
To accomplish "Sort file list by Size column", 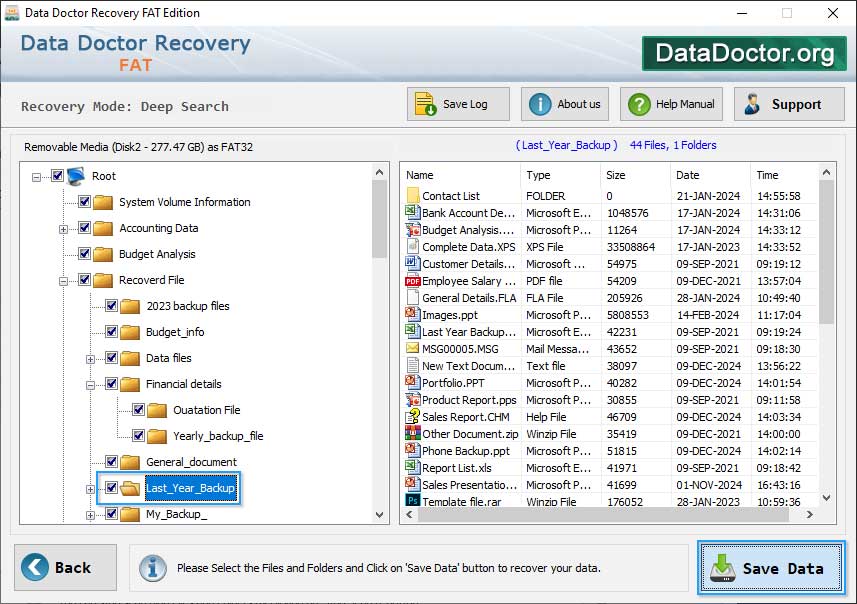I will click(635, 175).
